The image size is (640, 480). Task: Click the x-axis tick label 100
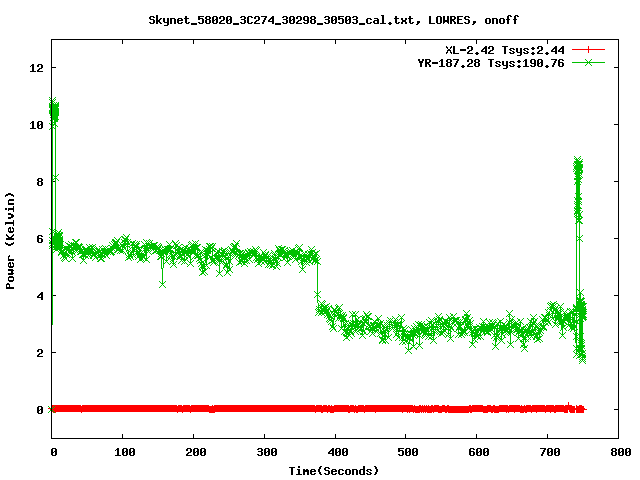pyautogui.click(x=124, y=452)
